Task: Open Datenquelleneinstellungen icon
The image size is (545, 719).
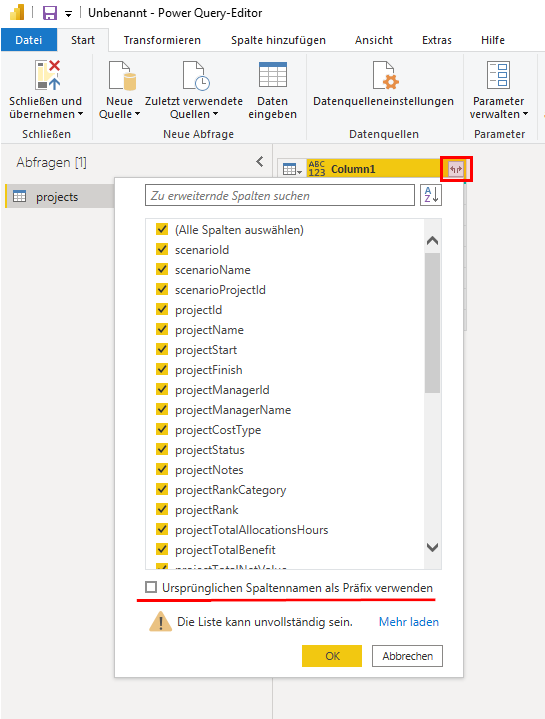Action: pyautogui.click(x=385, y=75)
